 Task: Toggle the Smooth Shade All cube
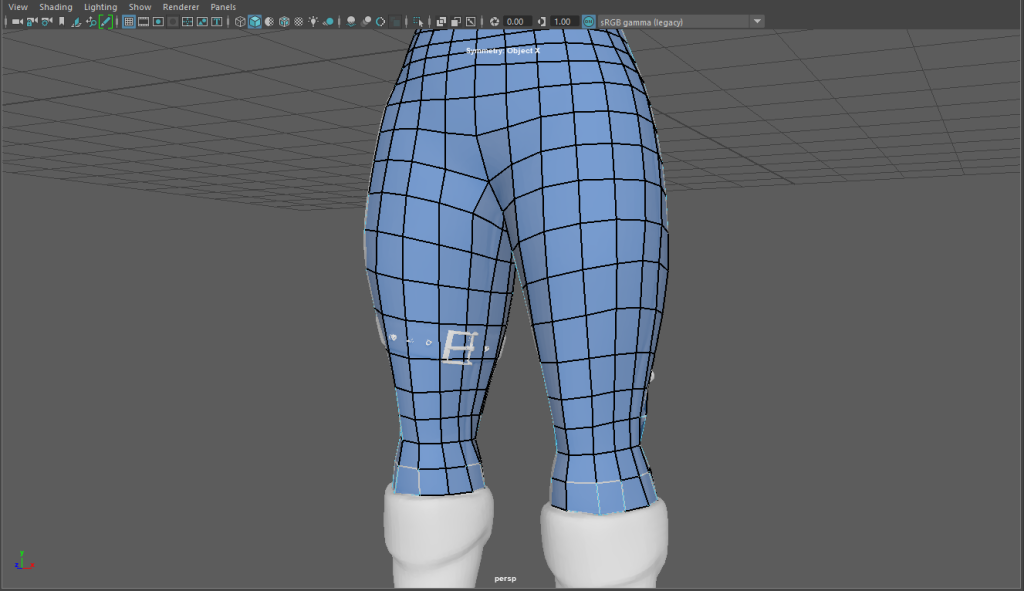coord(255,21)
